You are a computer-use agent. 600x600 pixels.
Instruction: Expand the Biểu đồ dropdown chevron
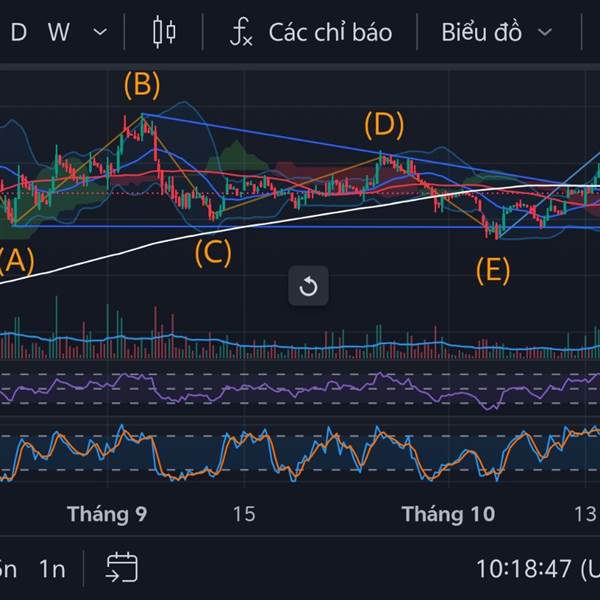click(545, 32)
